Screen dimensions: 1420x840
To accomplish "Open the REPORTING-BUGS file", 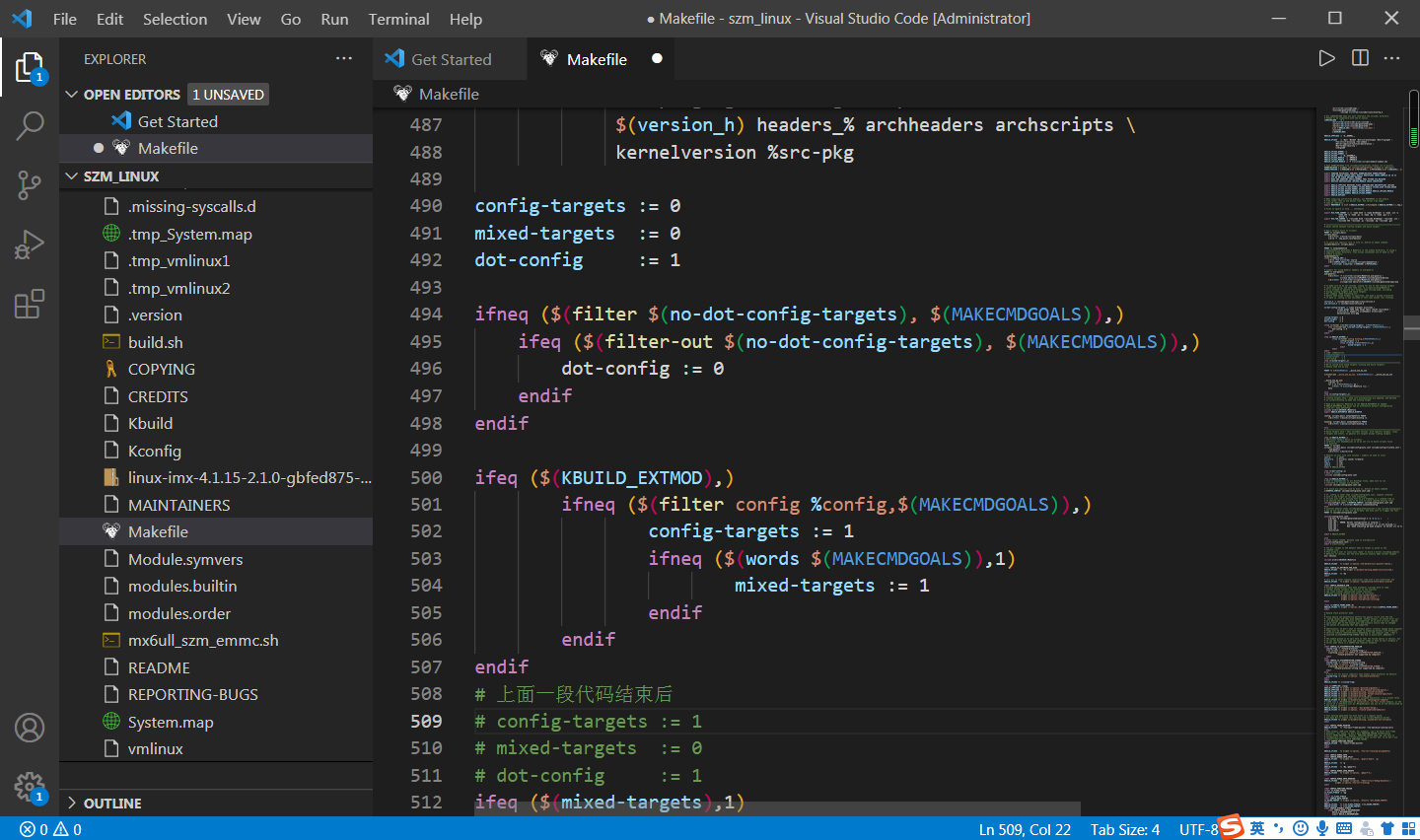I will [216, 694].
